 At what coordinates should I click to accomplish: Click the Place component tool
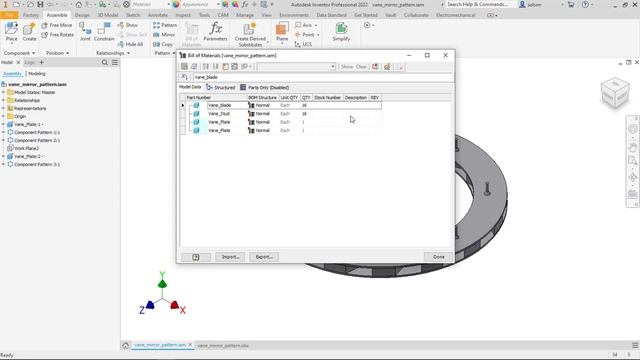pos(11,32)
